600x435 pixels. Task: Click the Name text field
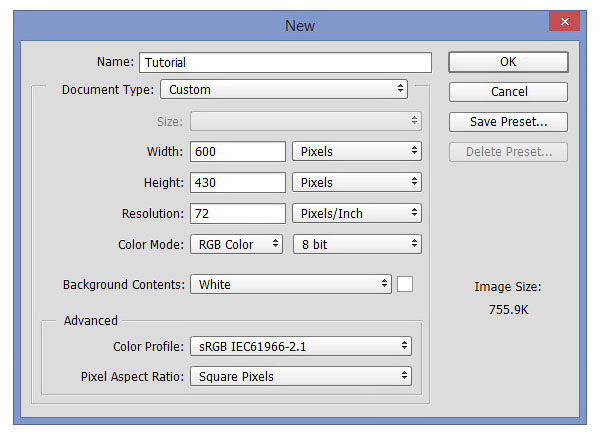[x=285, y=62]
